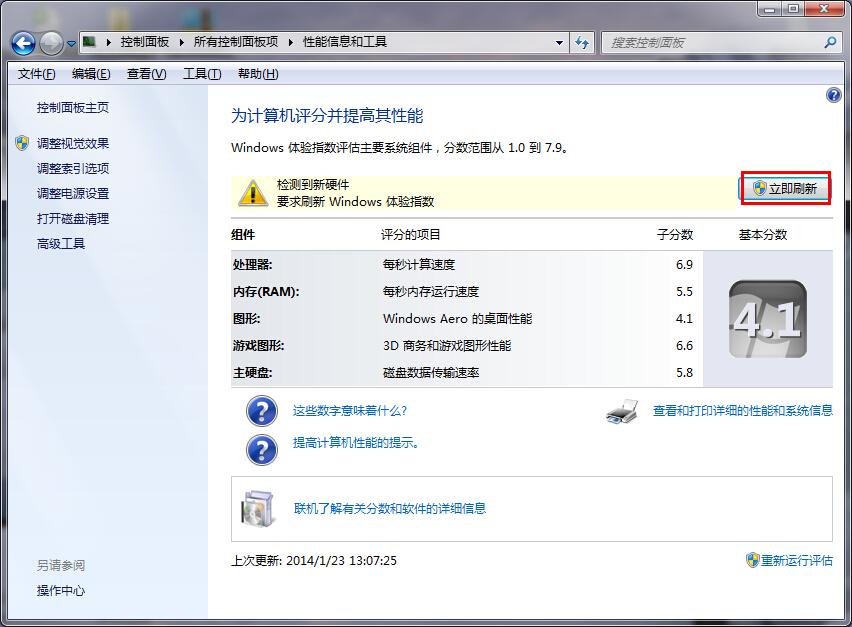Click the Windows Aero 的桌面性能 description
The image size is (852, 627).
coord(458,319)
